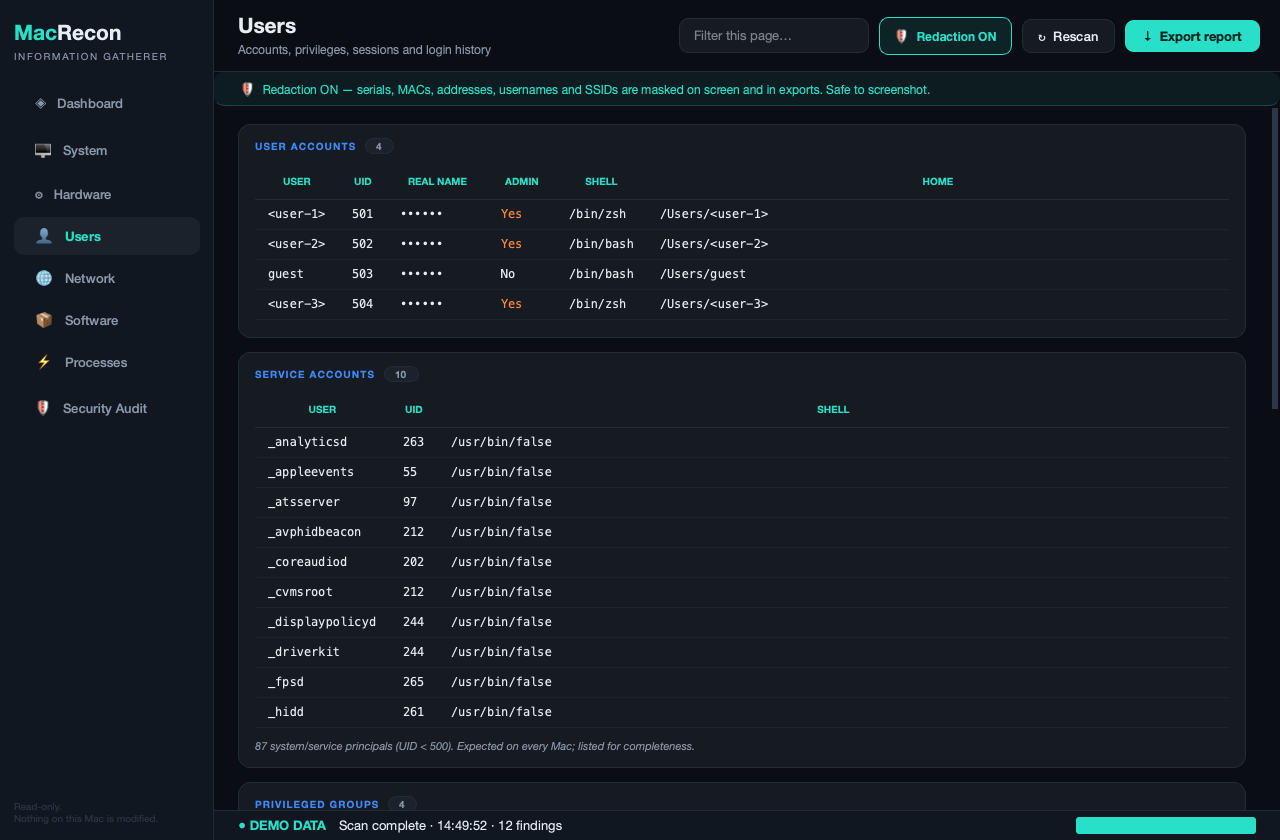Click the Software package icon
The image size is (1280, 840).
(44, 320)
